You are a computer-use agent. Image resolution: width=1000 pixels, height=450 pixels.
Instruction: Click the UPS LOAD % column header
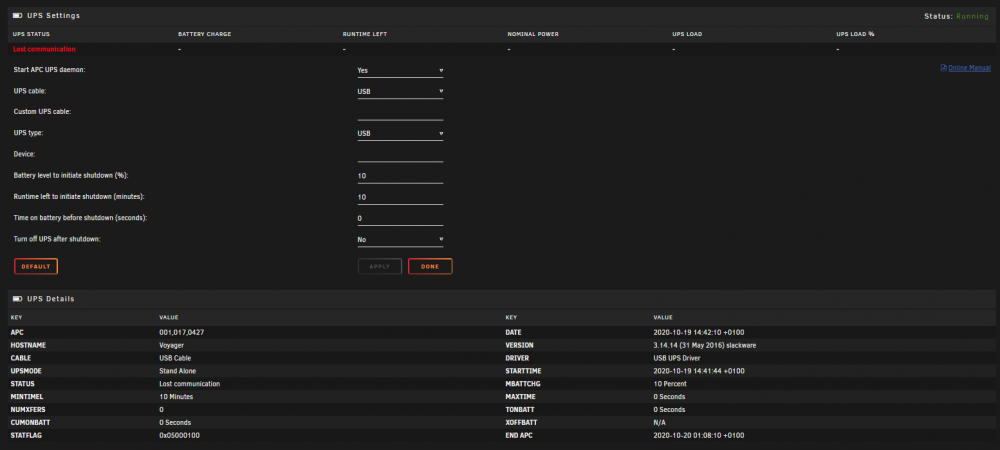point(855,34)
